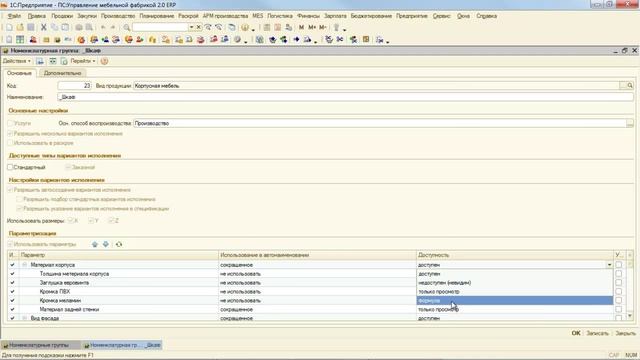Click the M memory button
The image size is (640, 360).
[x=301, y=27]
